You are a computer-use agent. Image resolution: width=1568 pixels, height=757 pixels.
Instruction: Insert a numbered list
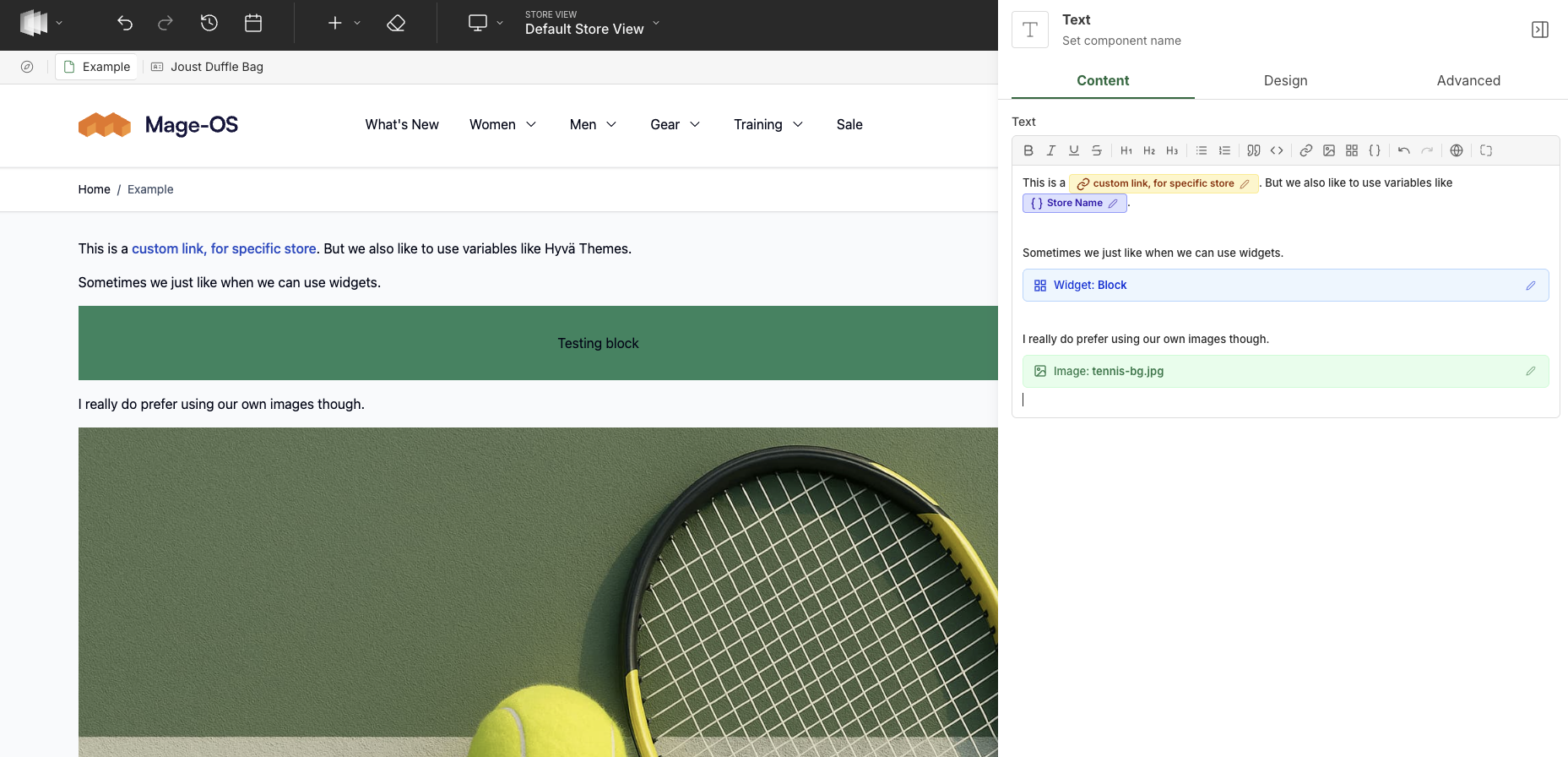pos(1224,150)
